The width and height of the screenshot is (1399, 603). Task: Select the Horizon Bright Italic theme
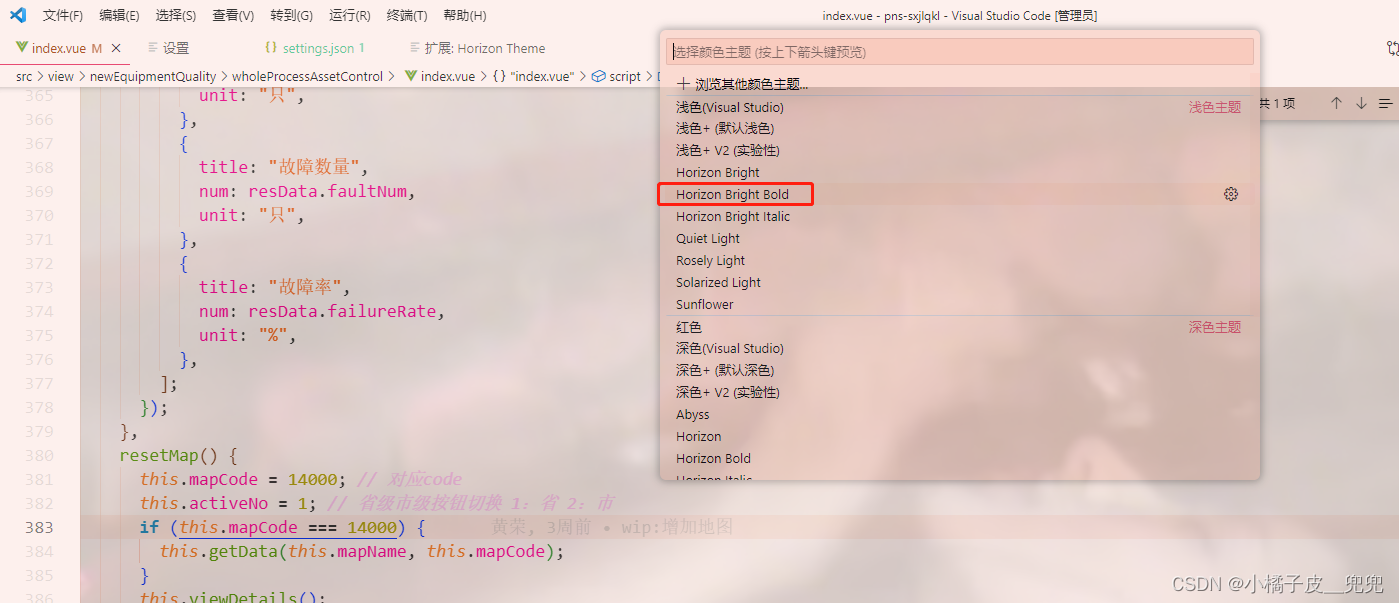[960, 216]
